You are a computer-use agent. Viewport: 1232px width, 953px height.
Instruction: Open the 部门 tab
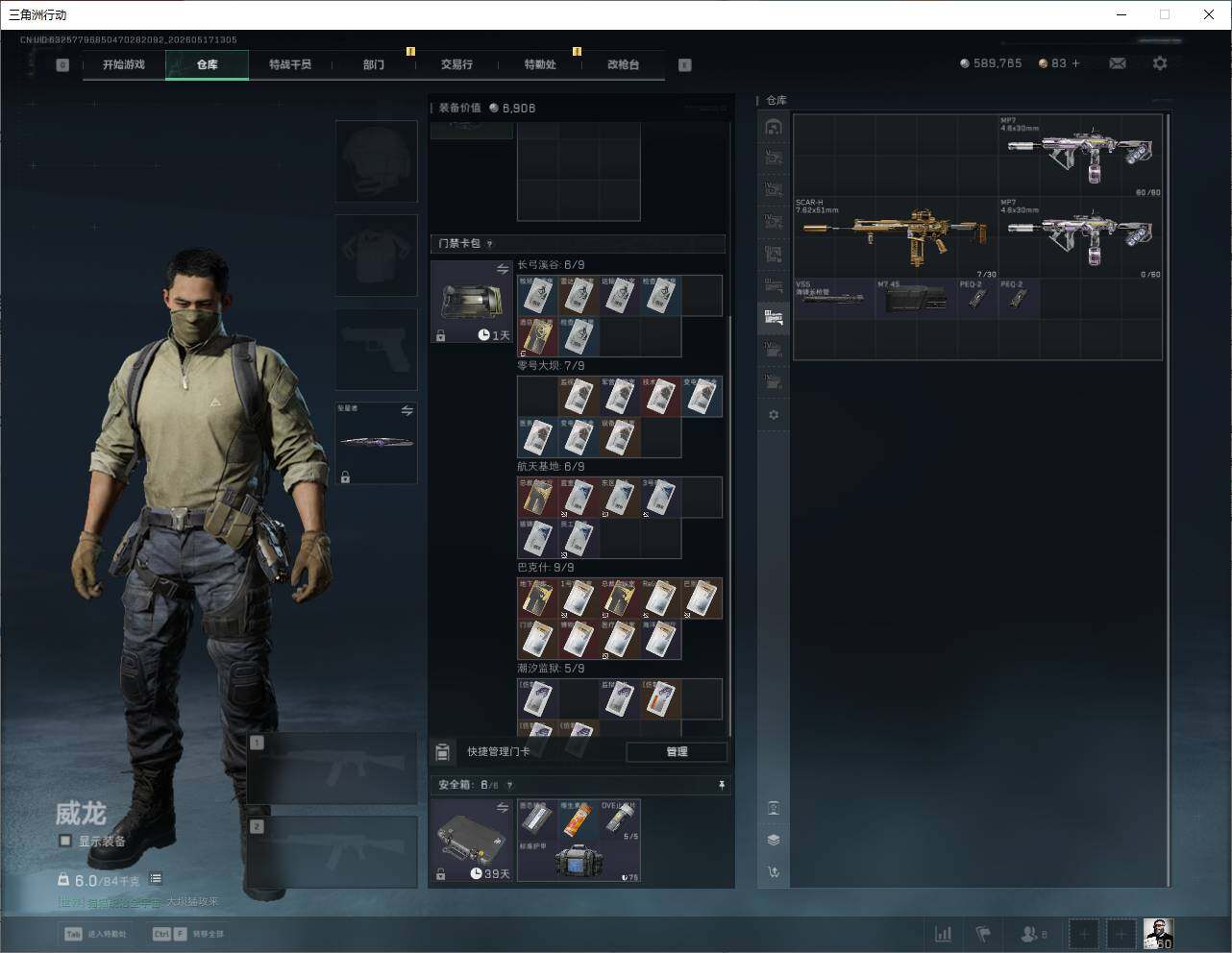[374, 64]
